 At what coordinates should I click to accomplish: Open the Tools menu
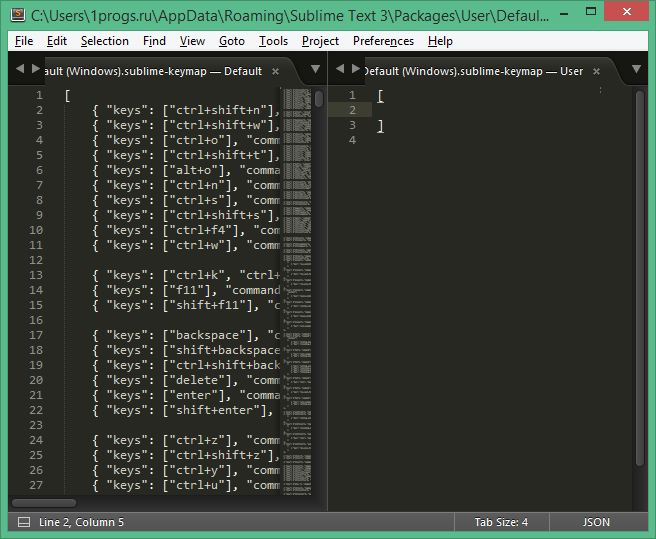pos(273,41)
